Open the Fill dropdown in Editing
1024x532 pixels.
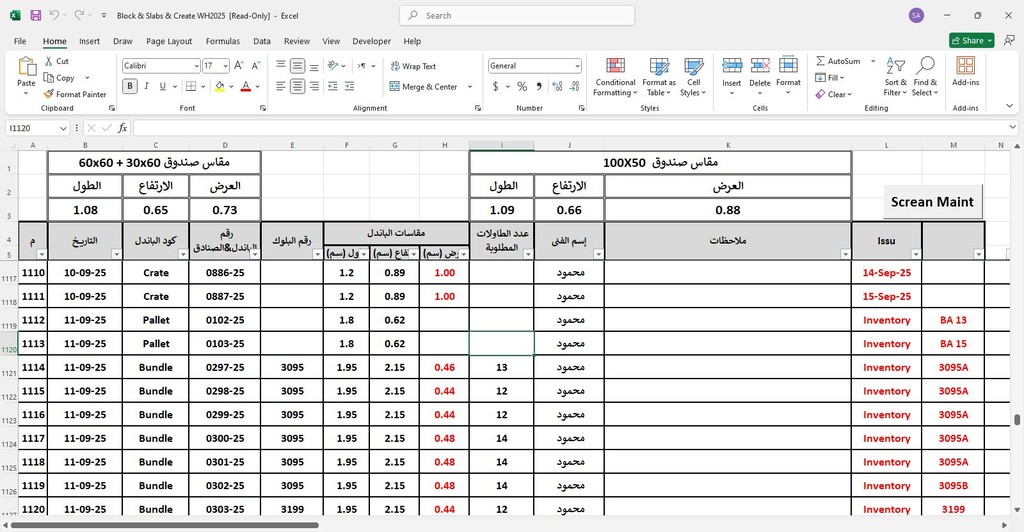830,78
